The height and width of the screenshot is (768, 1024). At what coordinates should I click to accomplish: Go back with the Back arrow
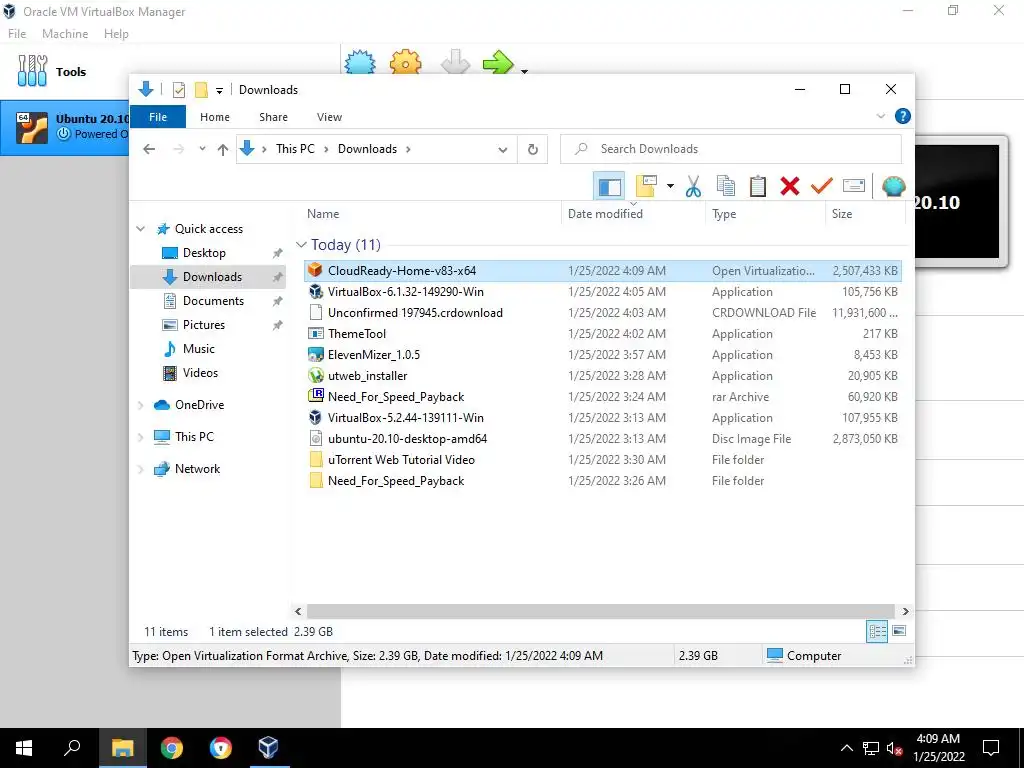[x=149, y=149]
